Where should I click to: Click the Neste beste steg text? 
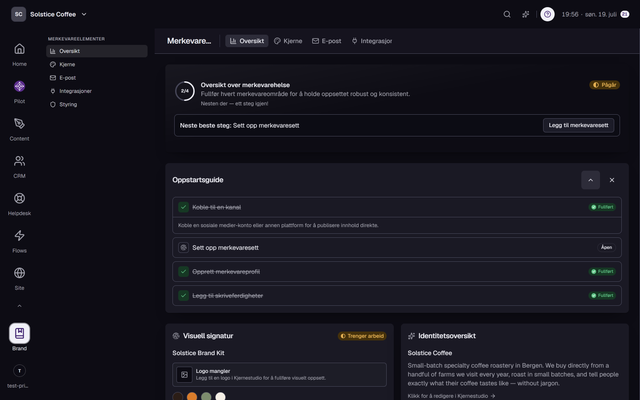(x=240, y=125)
